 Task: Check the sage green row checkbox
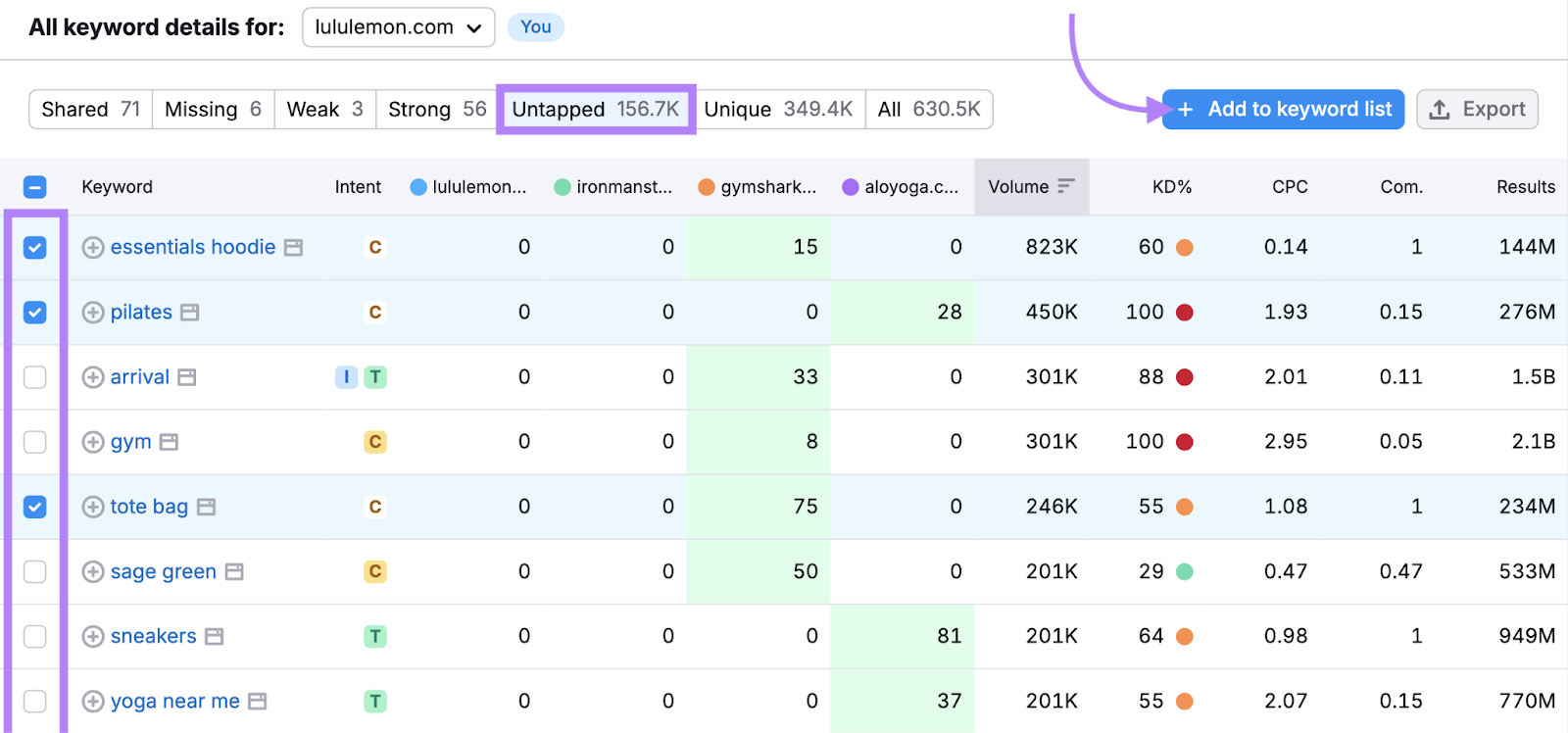pos(35,571)
